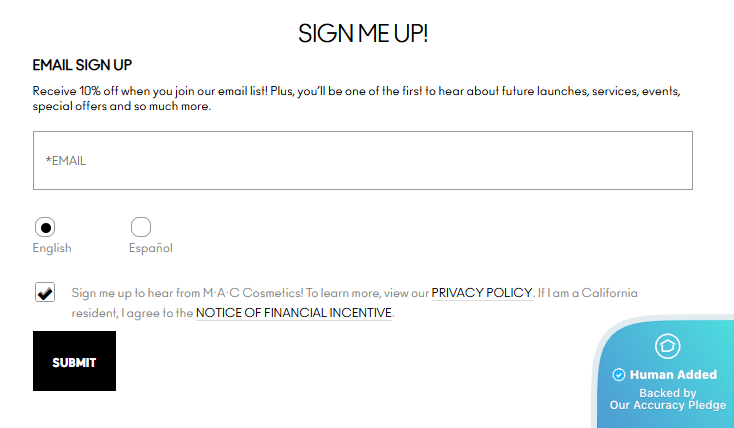Click the Backed by text in badge
Viewport: 734px width, 428px height.
pos(667,393)
